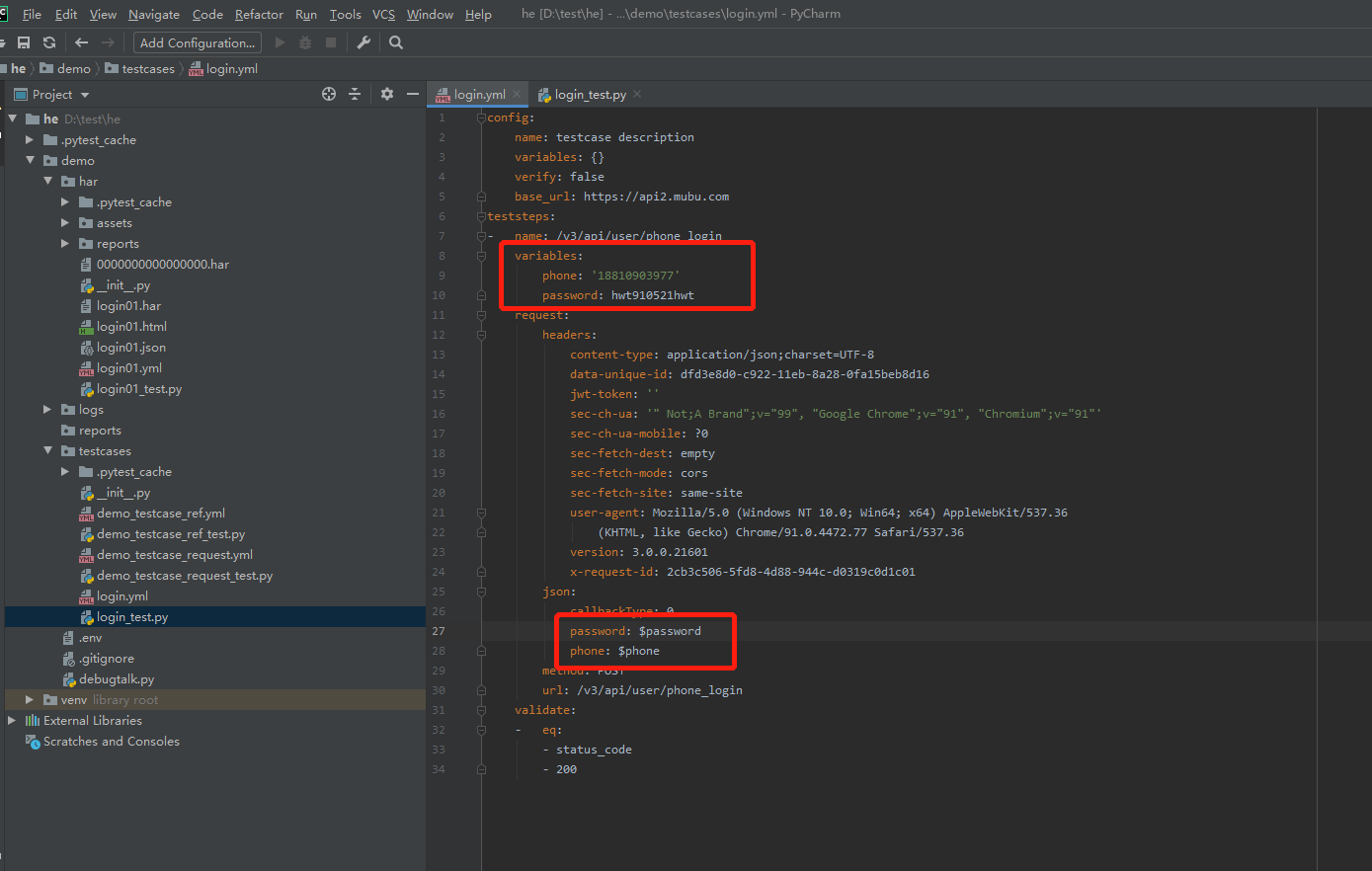
Task: Open Project panel gear options
Action: [x=387, y=94]
